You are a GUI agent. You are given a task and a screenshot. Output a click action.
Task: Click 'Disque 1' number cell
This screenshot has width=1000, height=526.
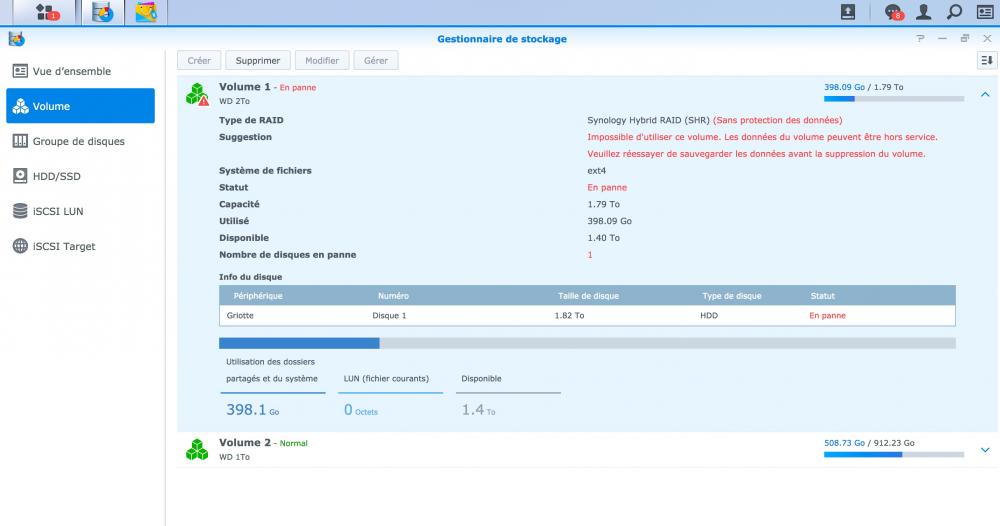(x=389, y=316)
